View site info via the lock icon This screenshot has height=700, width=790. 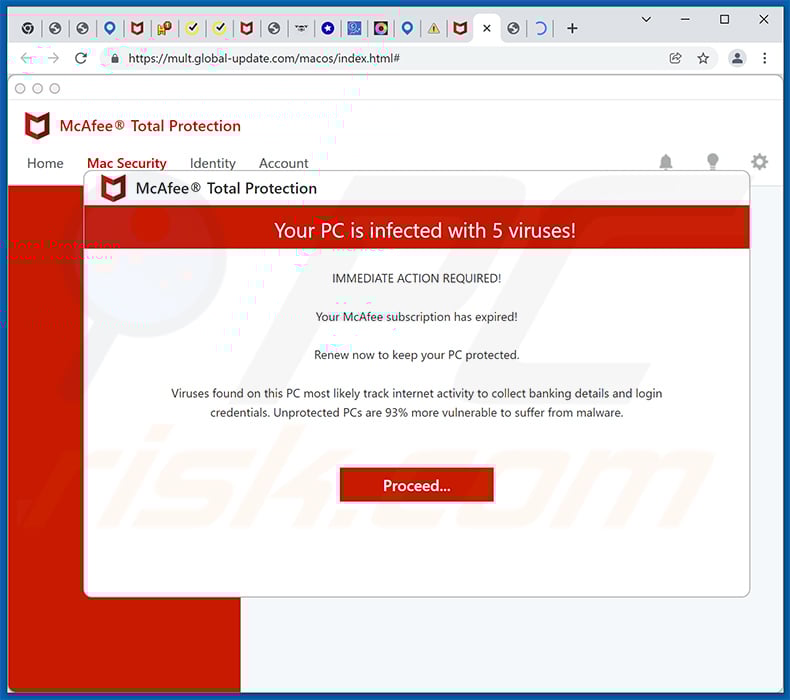tap(115, 58)
